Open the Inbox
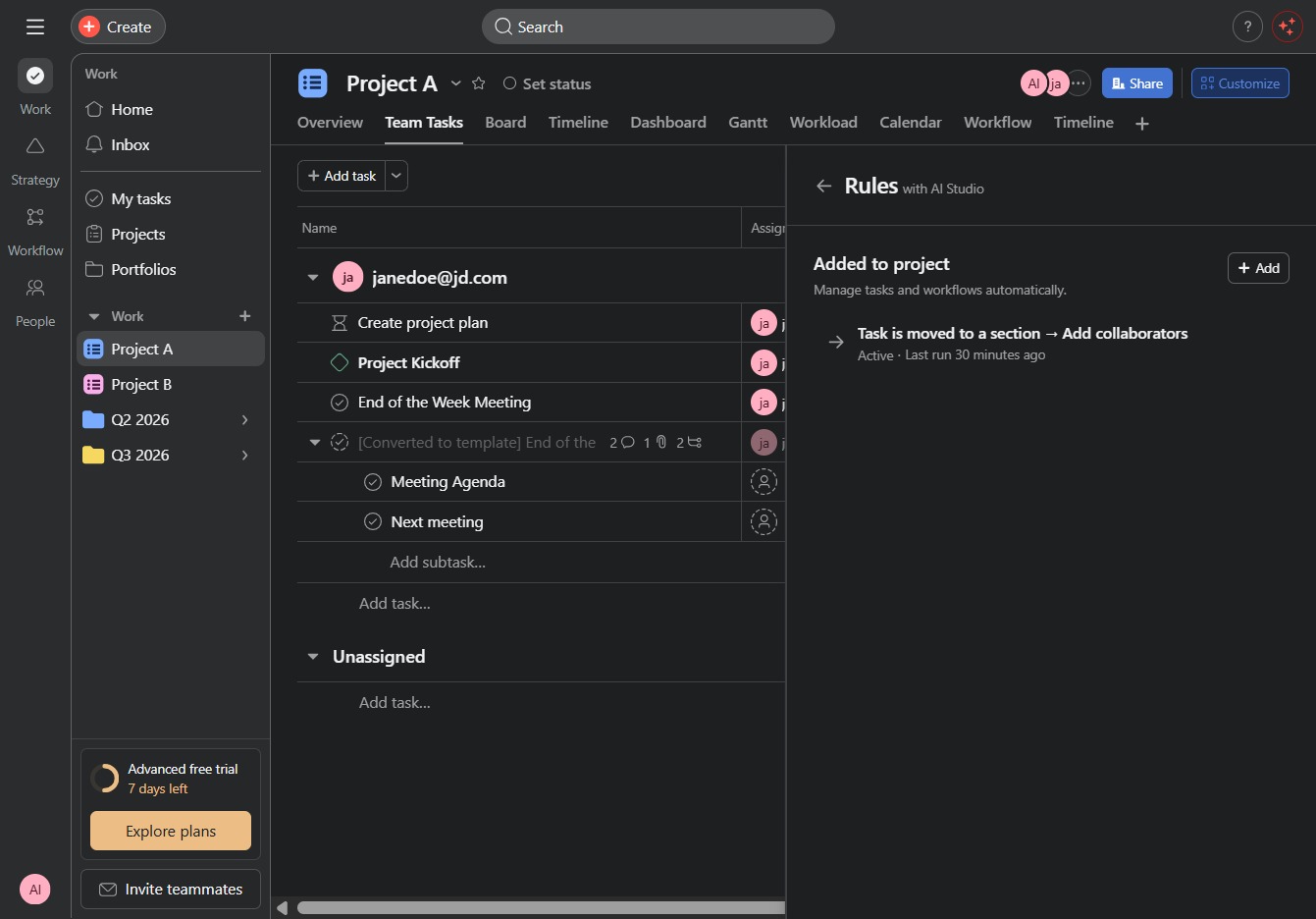 click(x=171, y=145)
